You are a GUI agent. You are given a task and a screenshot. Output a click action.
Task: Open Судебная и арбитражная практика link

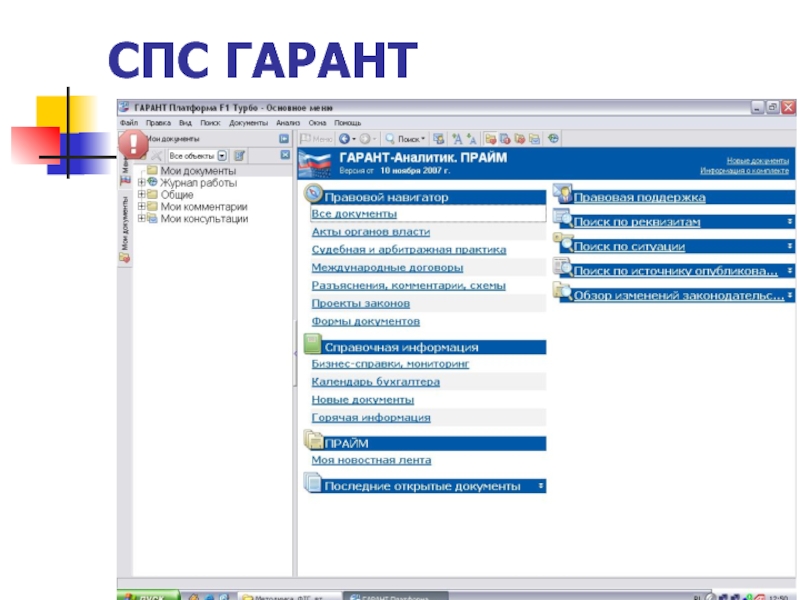click(409, 249)
